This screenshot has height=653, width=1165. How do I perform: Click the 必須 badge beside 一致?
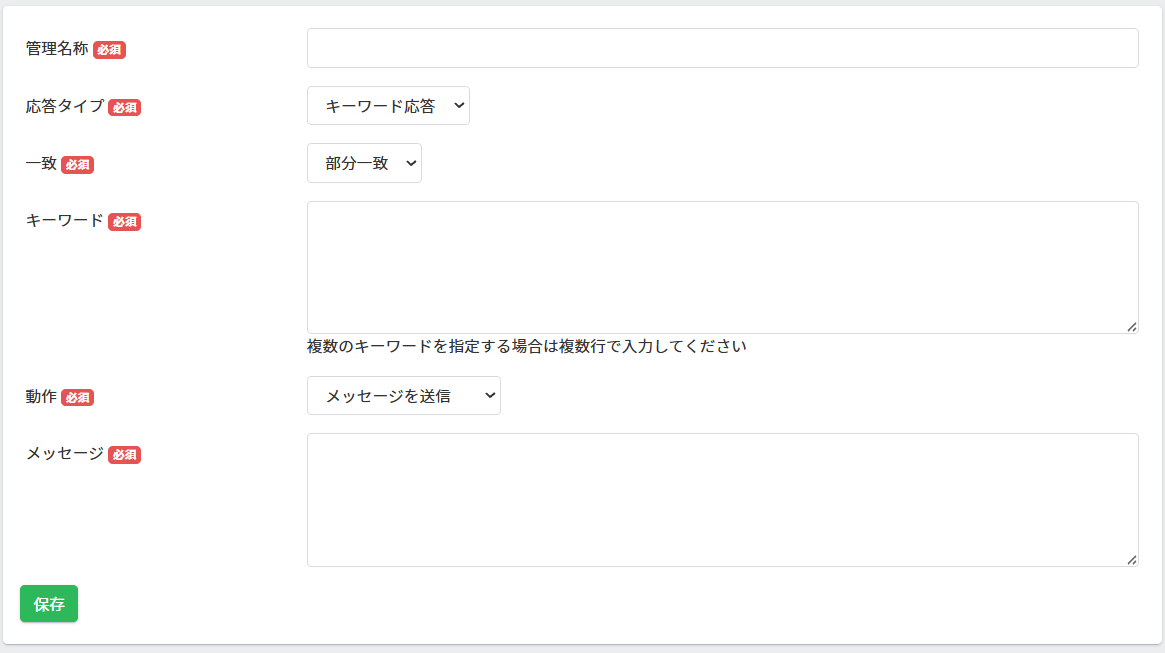[x=77, y=165]
